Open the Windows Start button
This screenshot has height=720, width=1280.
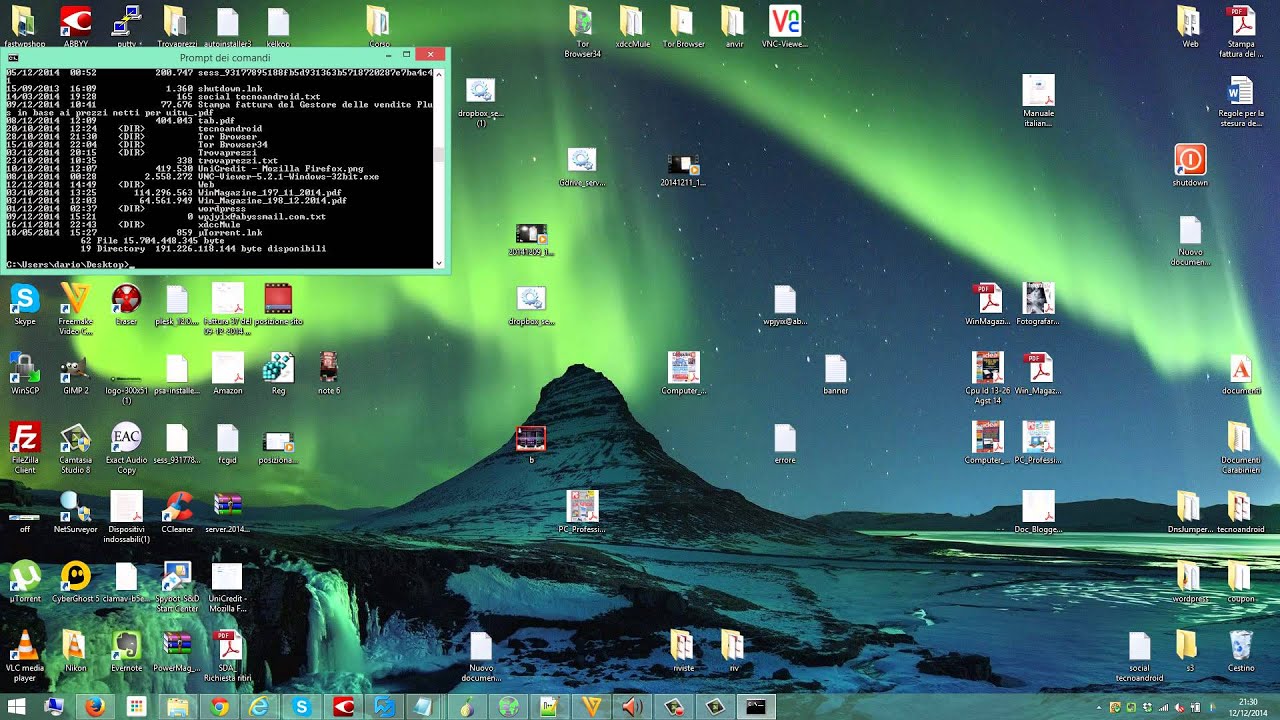16,707
